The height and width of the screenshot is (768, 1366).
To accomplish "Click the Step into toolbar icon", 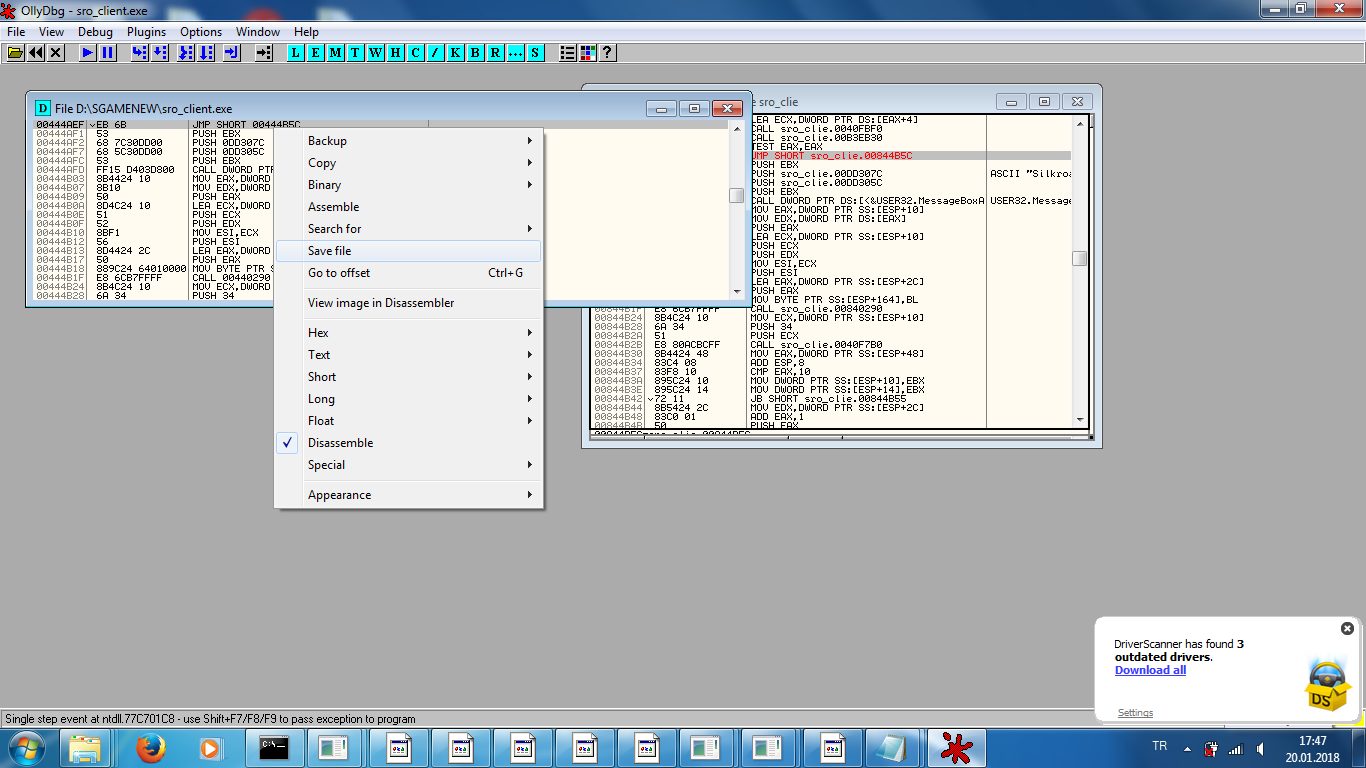I will (140, 52).
